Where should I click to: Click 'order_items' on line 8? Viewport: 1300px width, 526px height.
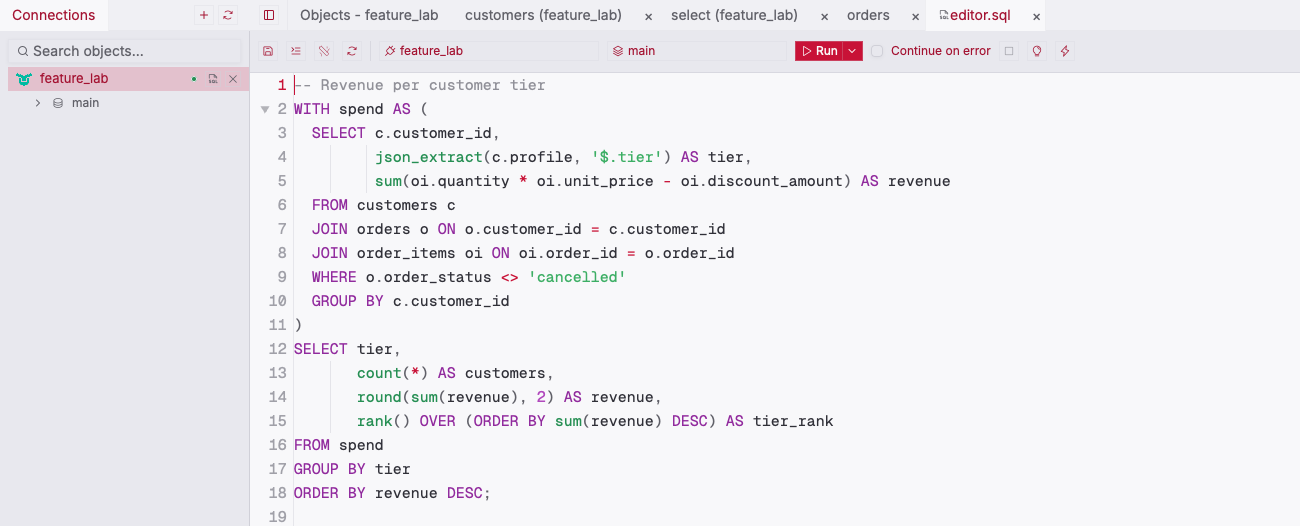406,253
